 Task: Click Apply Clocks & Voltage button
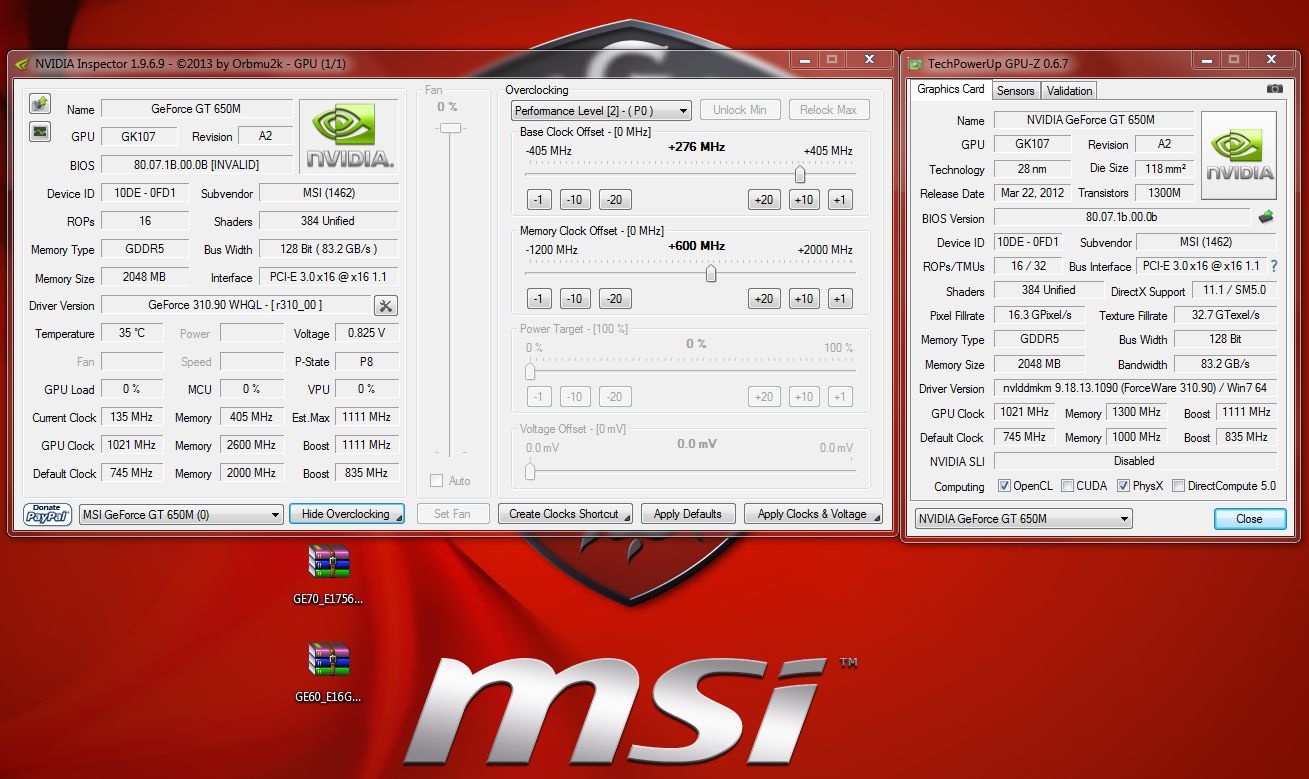point(813,514)
